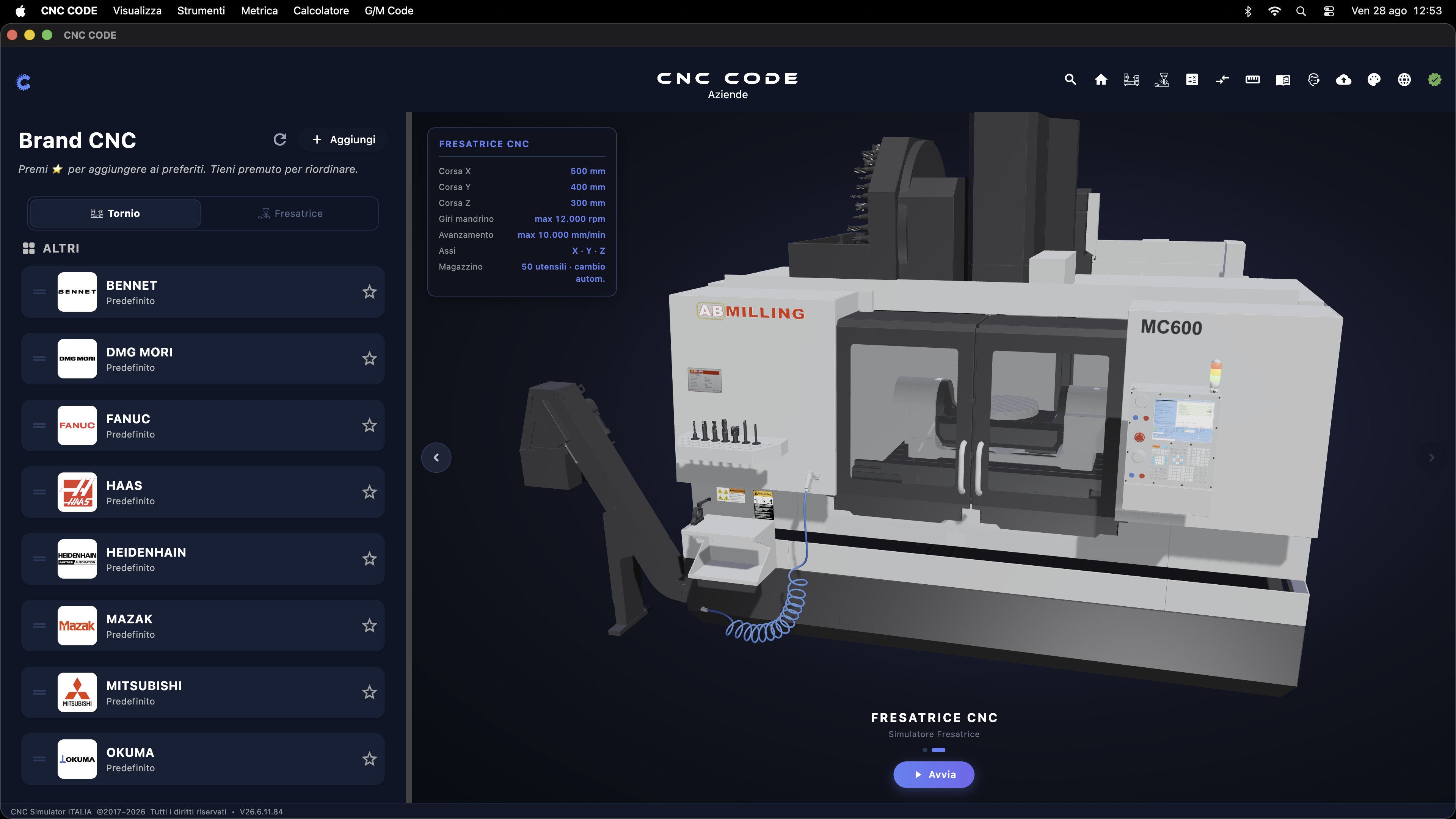Click the Bluetooth status icon
The height and width of the screenshot is (819, 1456).
1248,11
